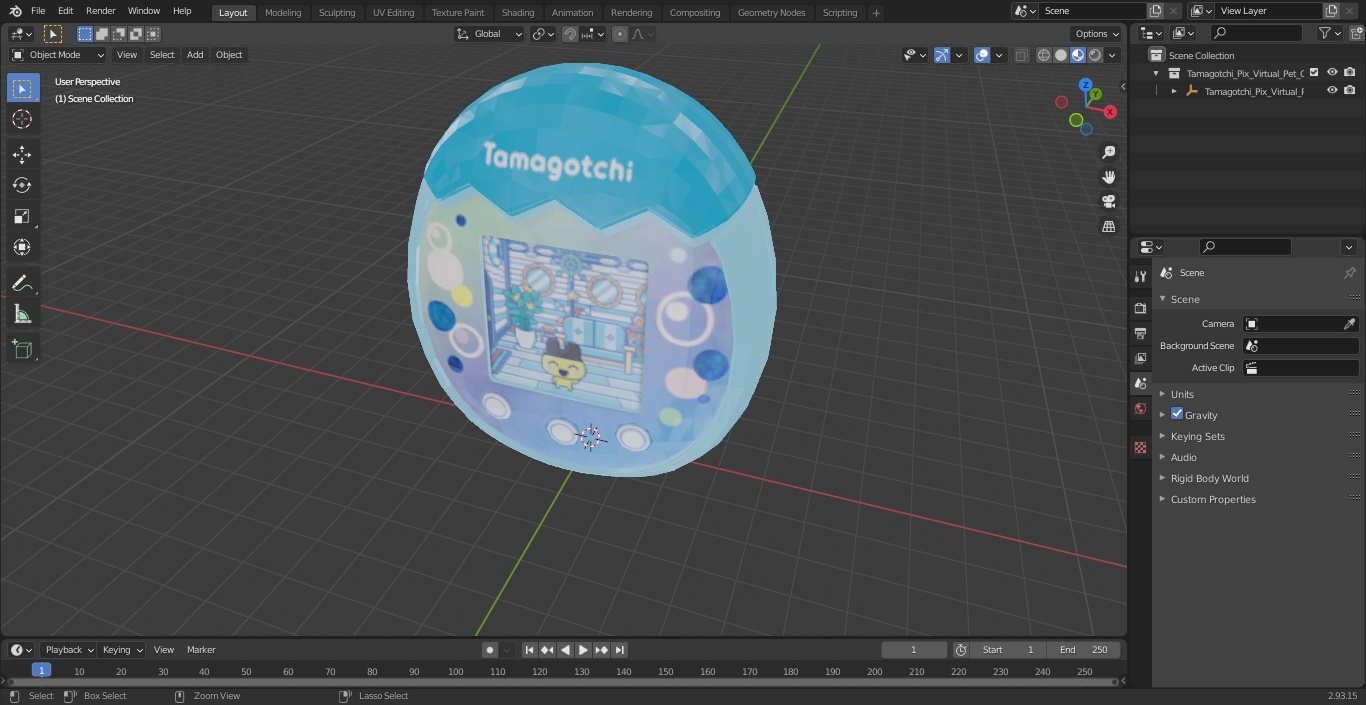Switch to the Geometry Nodes workspace tab

(771, 12)
